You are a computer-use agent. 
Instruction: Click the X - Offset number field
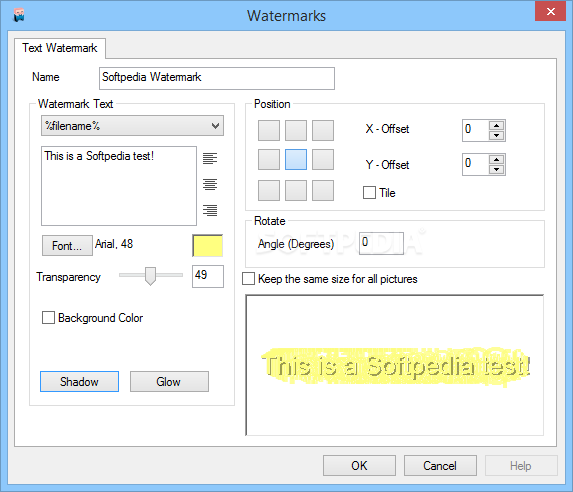pyautogui.click(x=475, y=130)
